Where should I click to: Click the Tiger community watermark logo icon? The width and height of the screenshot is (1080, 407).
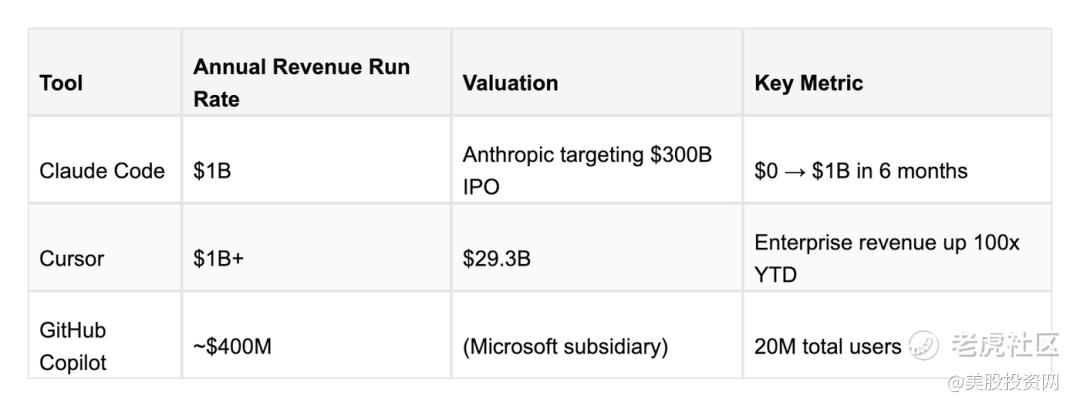[924, 346]
